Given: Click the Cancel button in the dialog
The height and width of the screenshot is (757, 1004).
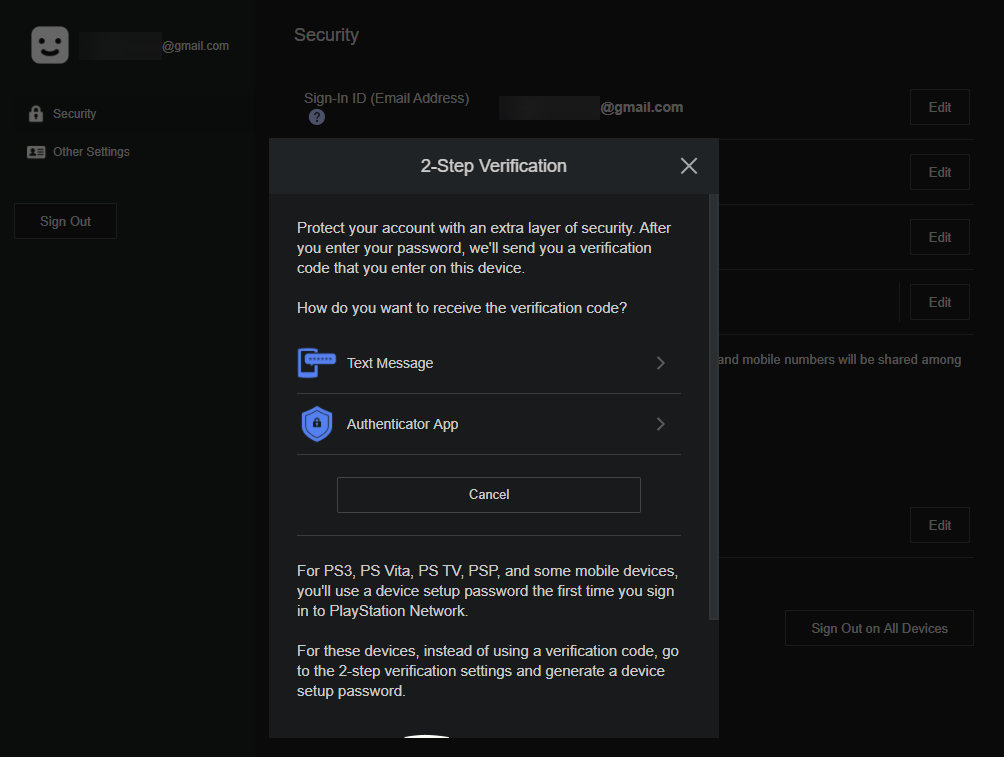Looking at the screenshot, I should tap(488, 494).
